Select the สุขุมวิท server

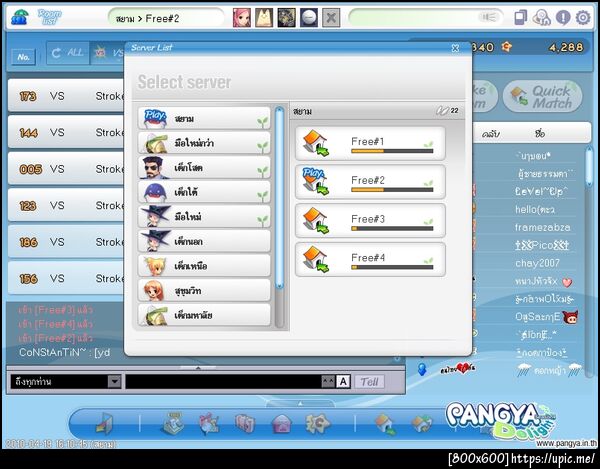[x=204, y=290]
